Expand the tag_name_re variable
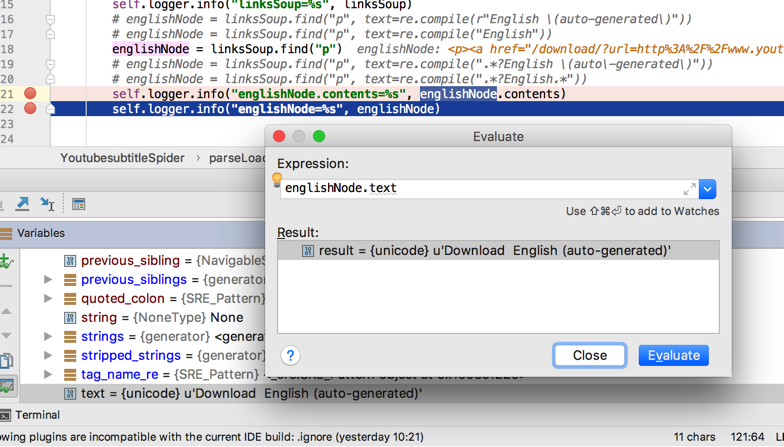This screenshot has width=784, height=447. click(48, 374)
